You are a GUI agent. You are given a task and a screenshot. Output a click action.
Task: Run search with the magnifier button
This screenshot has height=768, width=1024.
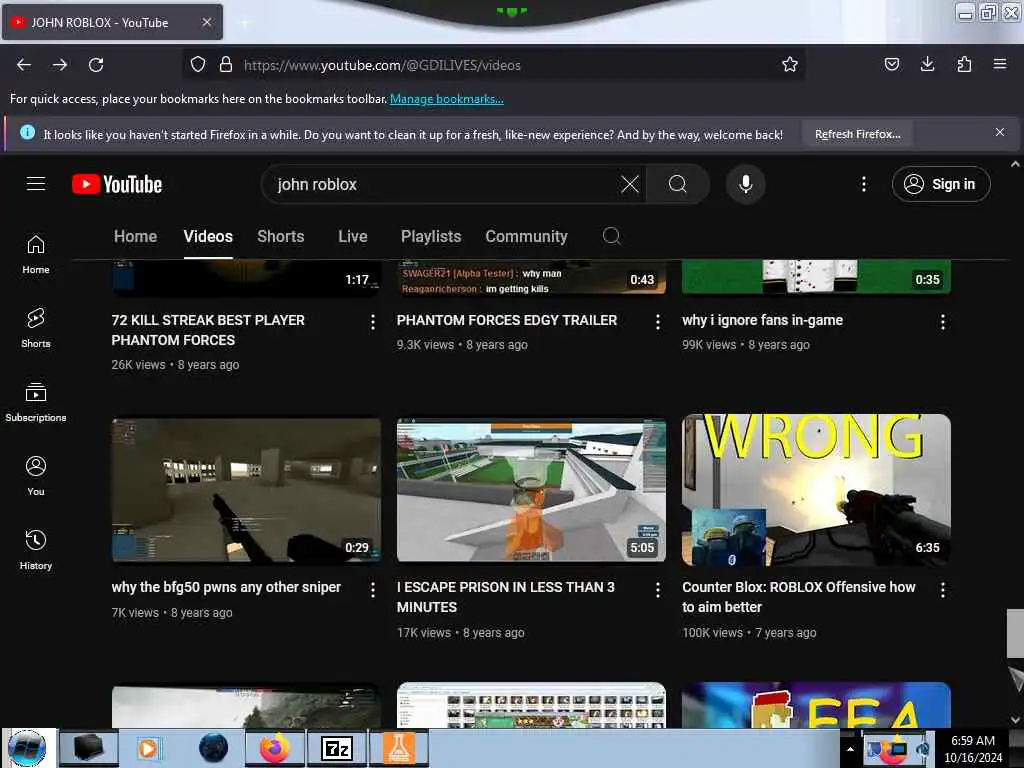click(678, 184)
